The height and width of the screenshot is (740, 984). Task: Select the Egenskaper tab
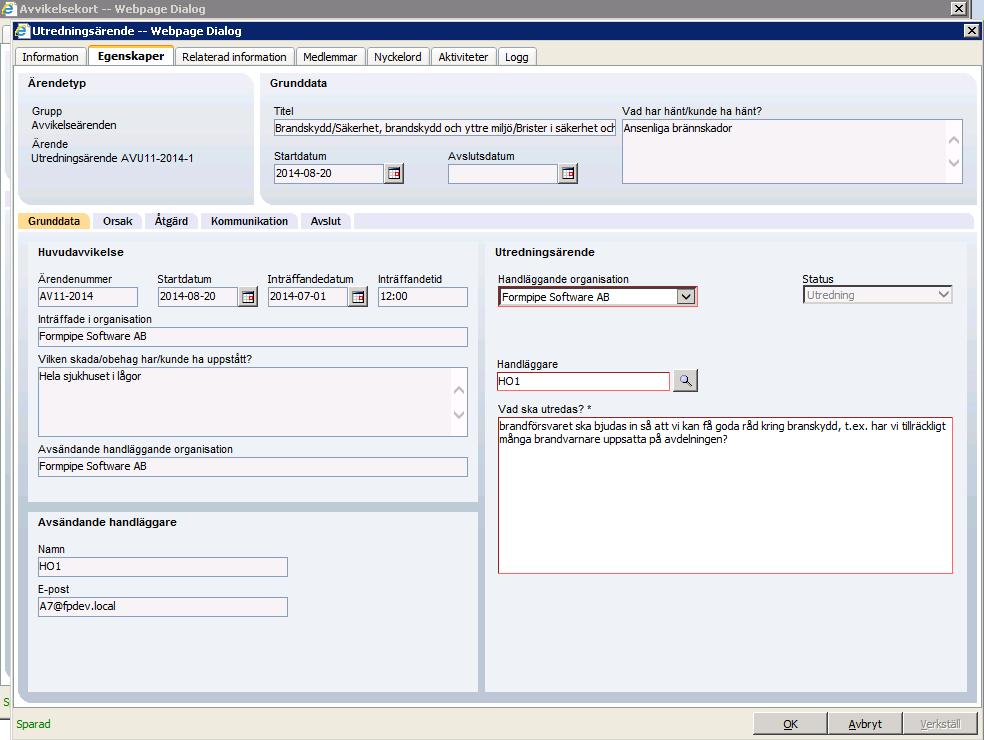click(x=131, y=55)
